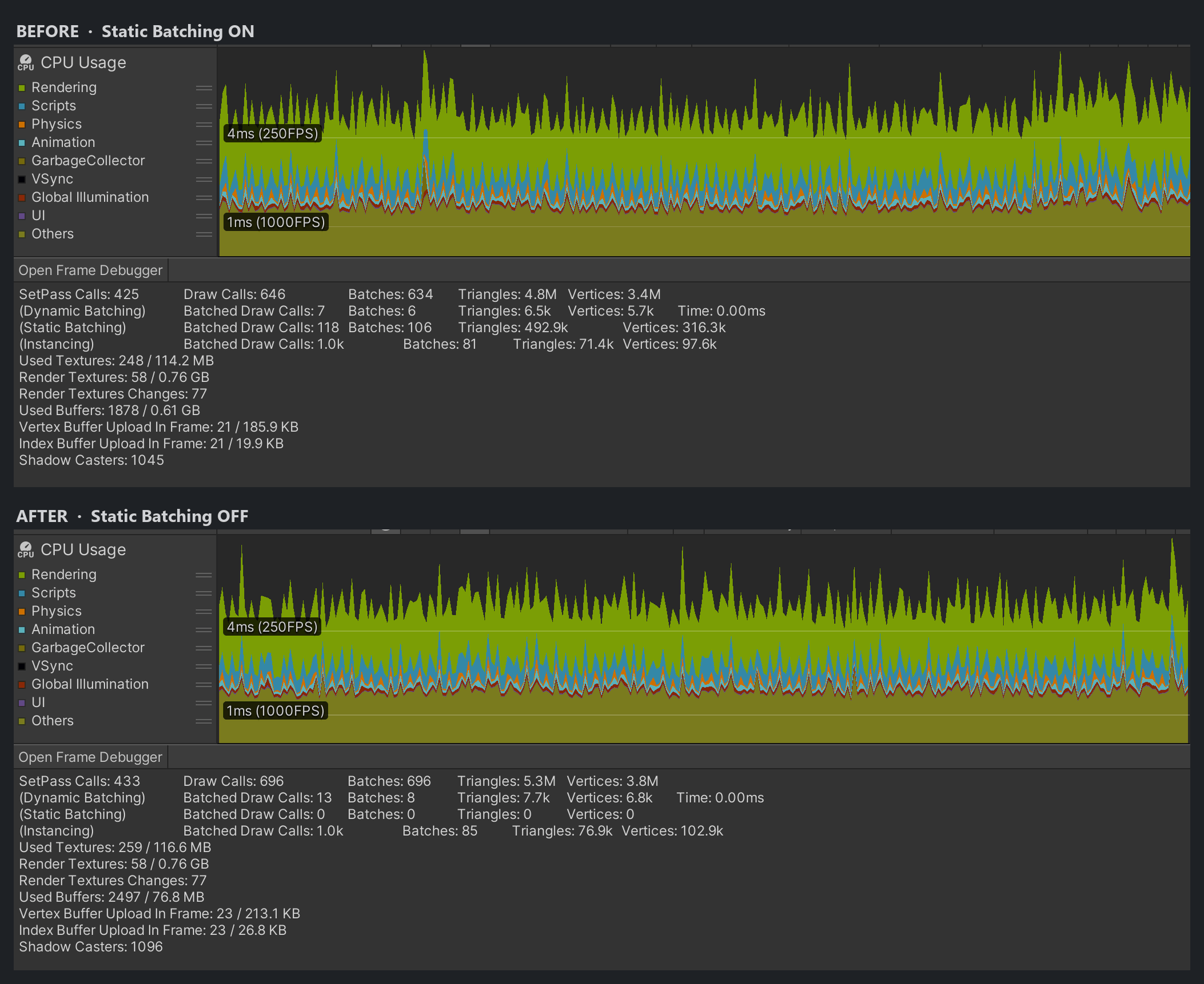This screenshot has width=1204, height=984.
Task: Toggle Animation color swatch in AFTER panel
Action: [x=22, y=630]
